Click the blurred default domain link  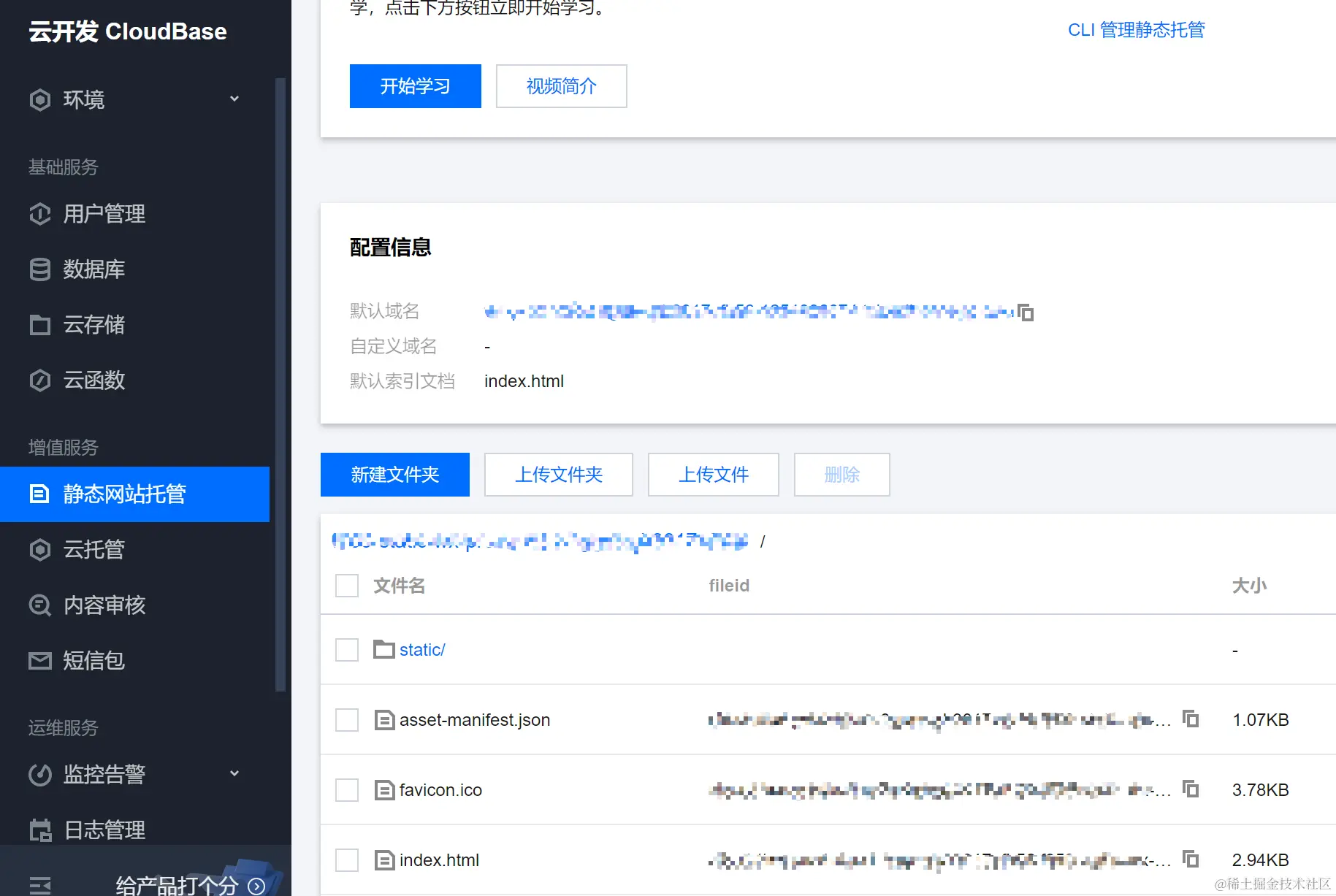(x=749, y=313)
